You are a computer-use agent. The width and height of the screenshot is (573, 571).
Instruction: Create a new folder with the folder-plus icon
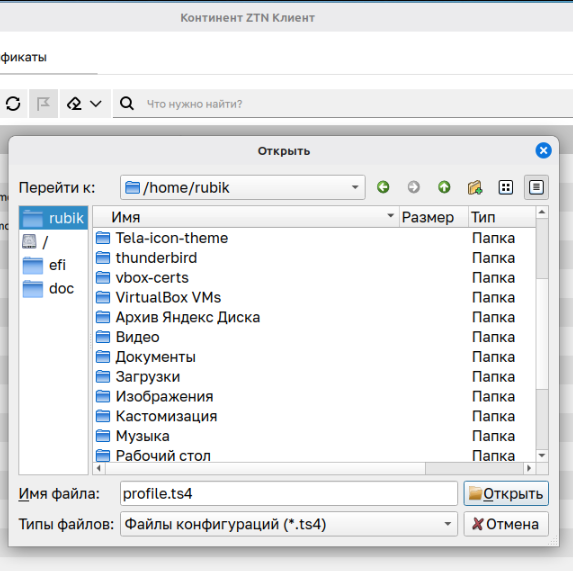click(x=475, y=187)
